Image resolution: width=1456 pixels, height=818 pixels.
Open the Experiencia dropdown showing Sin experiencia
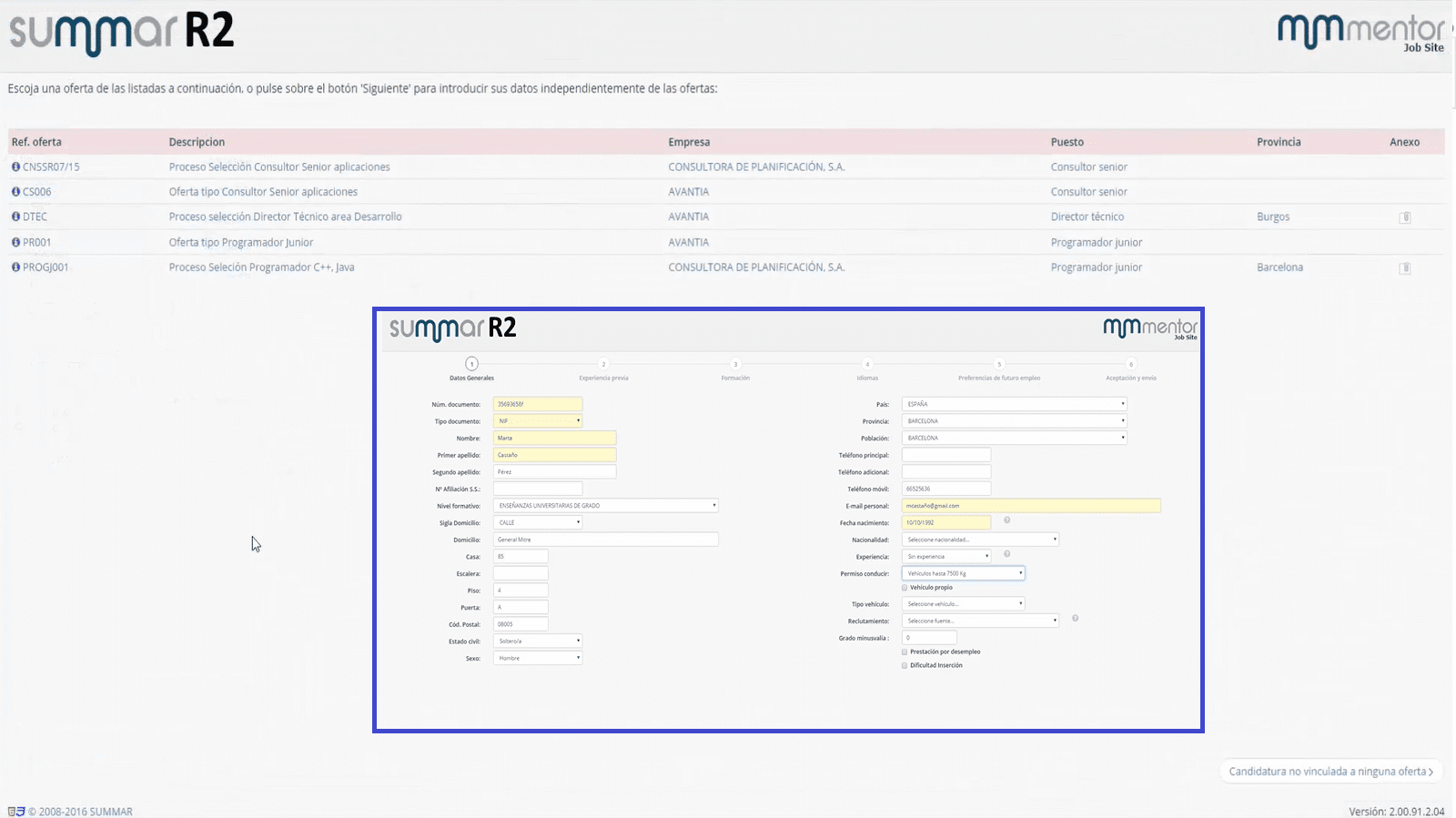[946, 557]
